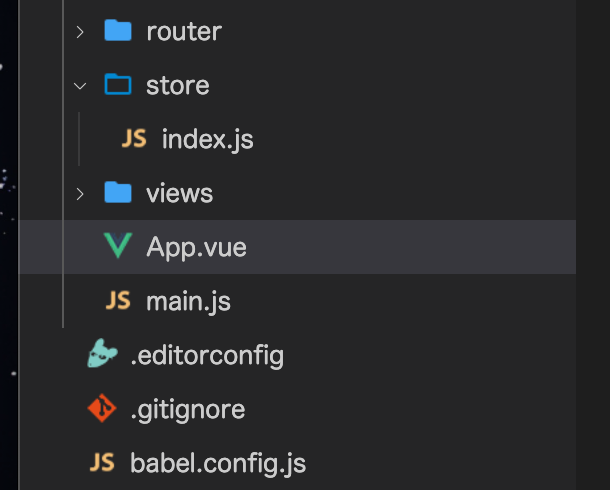The width and height of the screenshot is (610, 490).
Task: Select the router folder label
Action: tap(183, 32)
